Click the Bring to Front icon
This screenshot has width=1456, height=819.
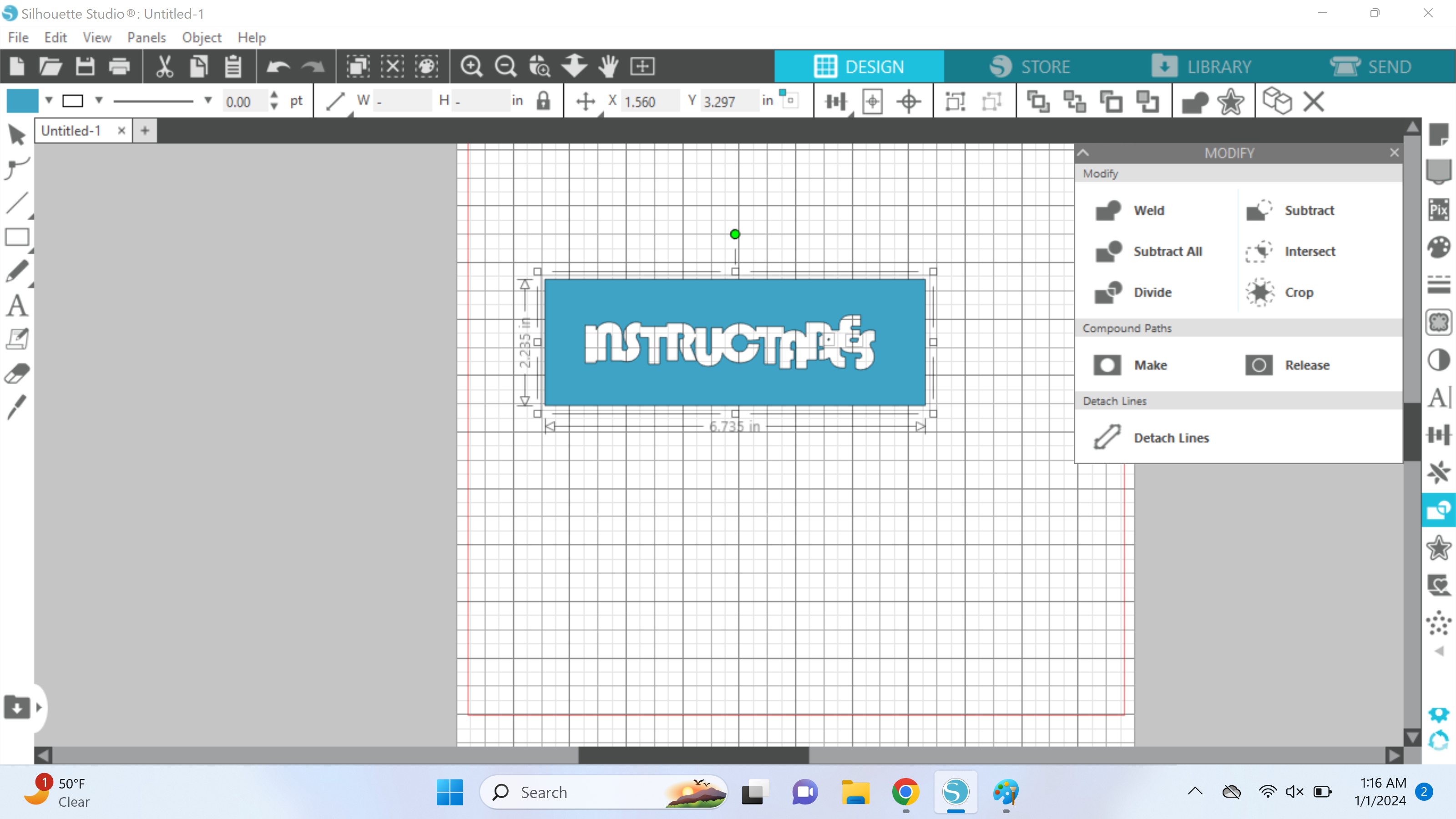tap(1038, 102)
